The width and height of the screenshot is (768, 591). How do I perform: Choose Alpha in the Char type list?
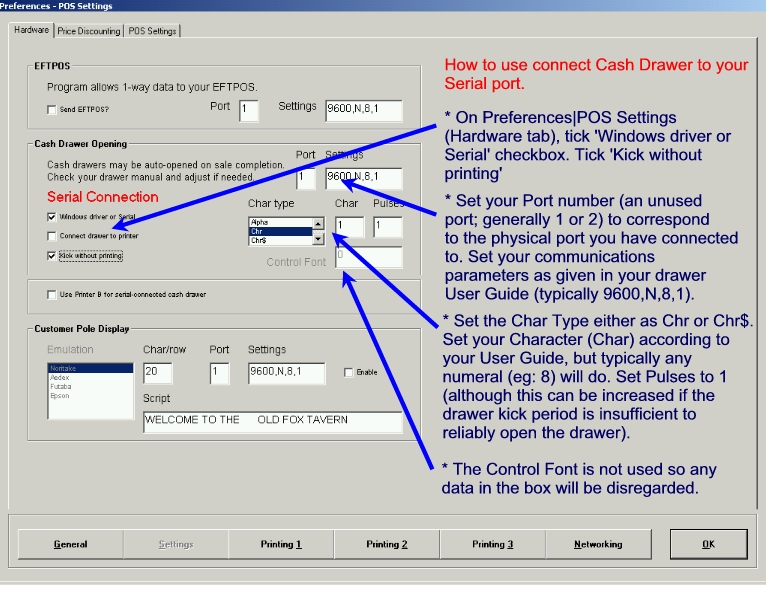280,222
